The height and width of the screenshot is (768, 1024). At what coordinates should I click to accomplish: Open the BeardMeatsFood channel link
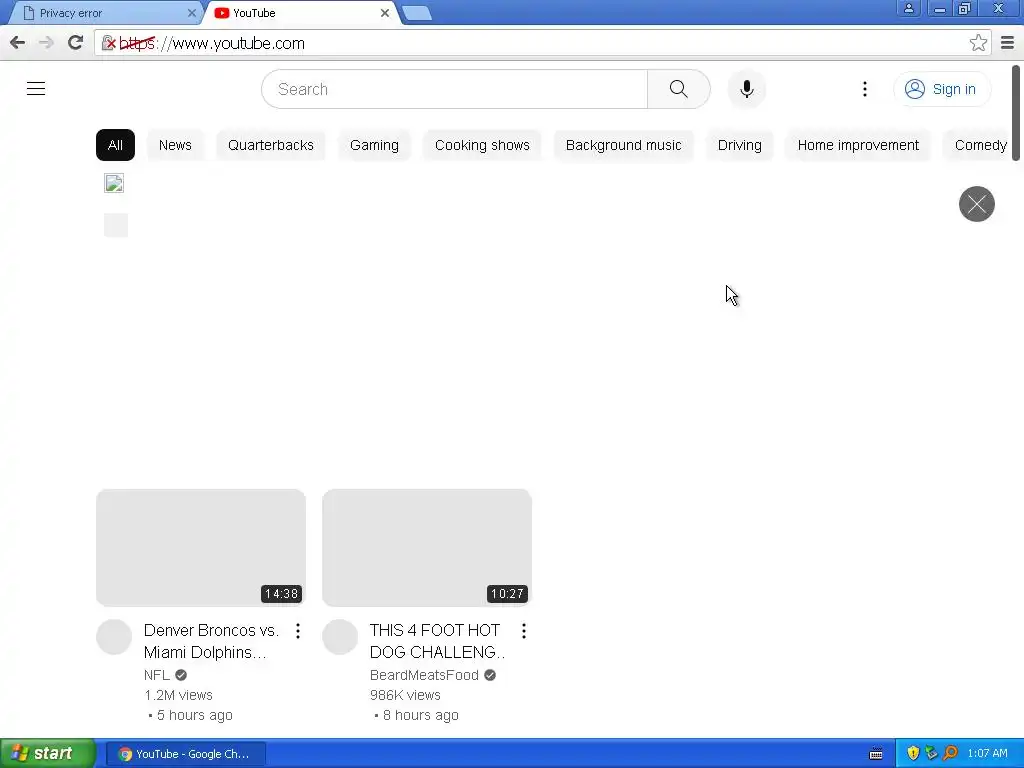point(424,675)
